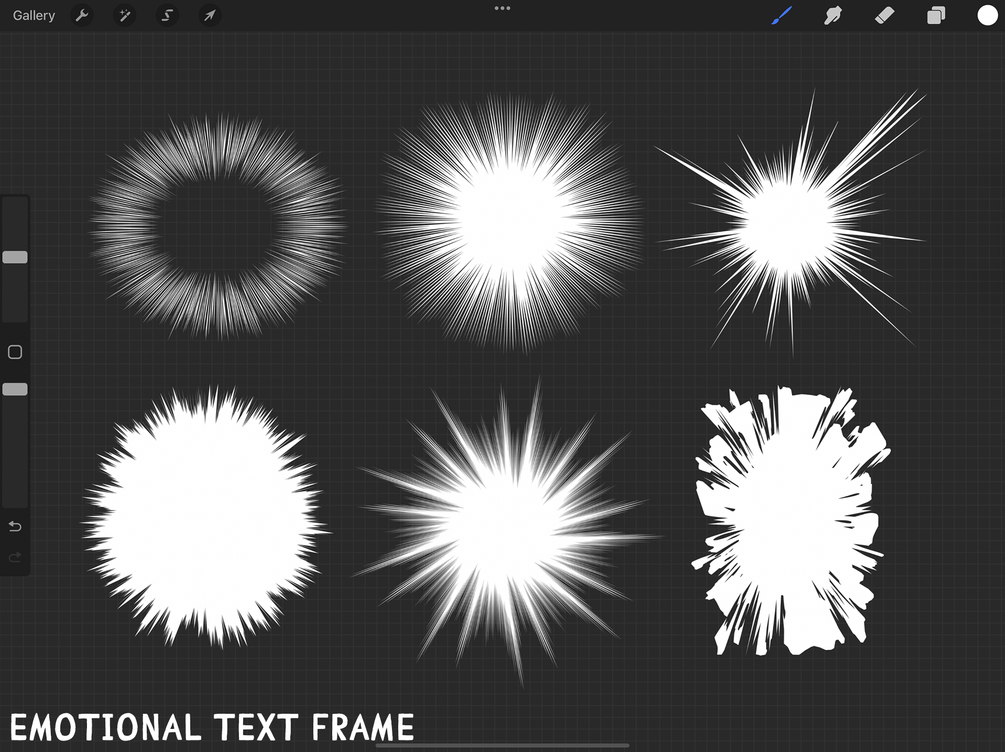1005x752 pixels.
Task: Open the white active color swatch
Action: (987, 15)
